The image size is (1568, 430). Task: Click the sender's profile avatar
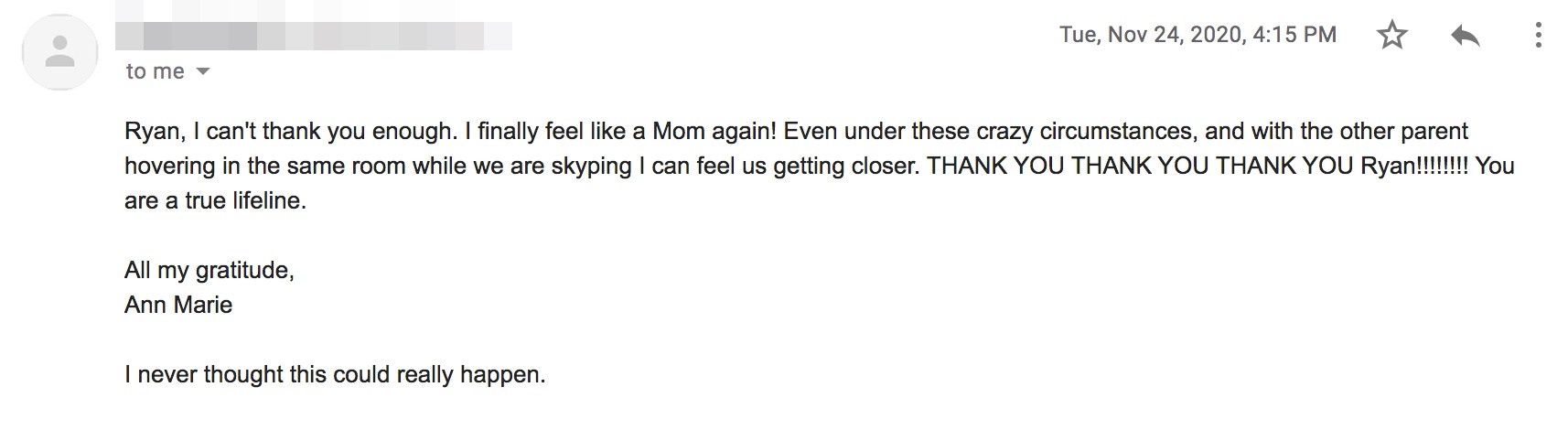pyautogui.click(x=60, y=51)
